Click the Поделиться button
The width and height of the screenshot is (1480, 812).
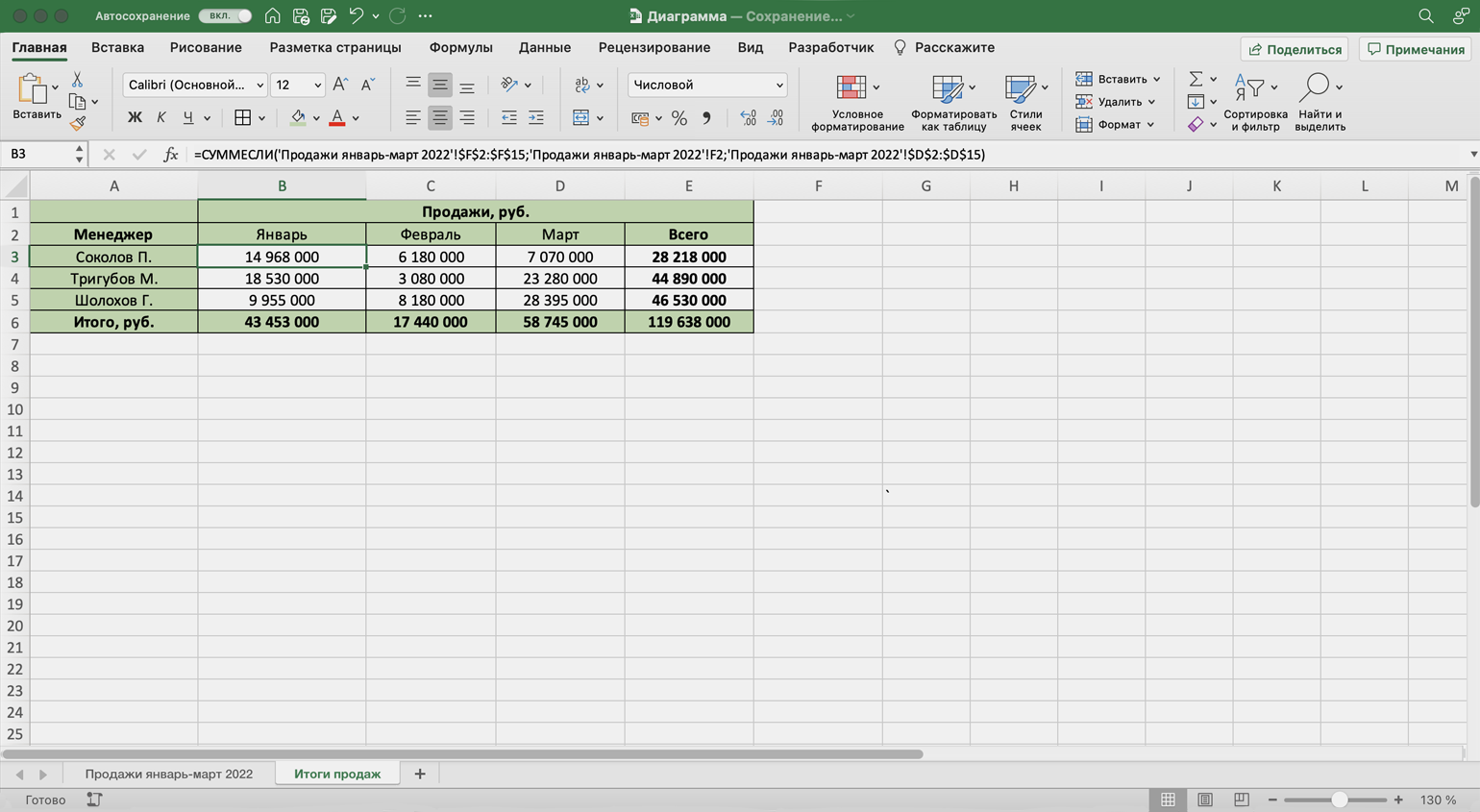[1295, 49]
